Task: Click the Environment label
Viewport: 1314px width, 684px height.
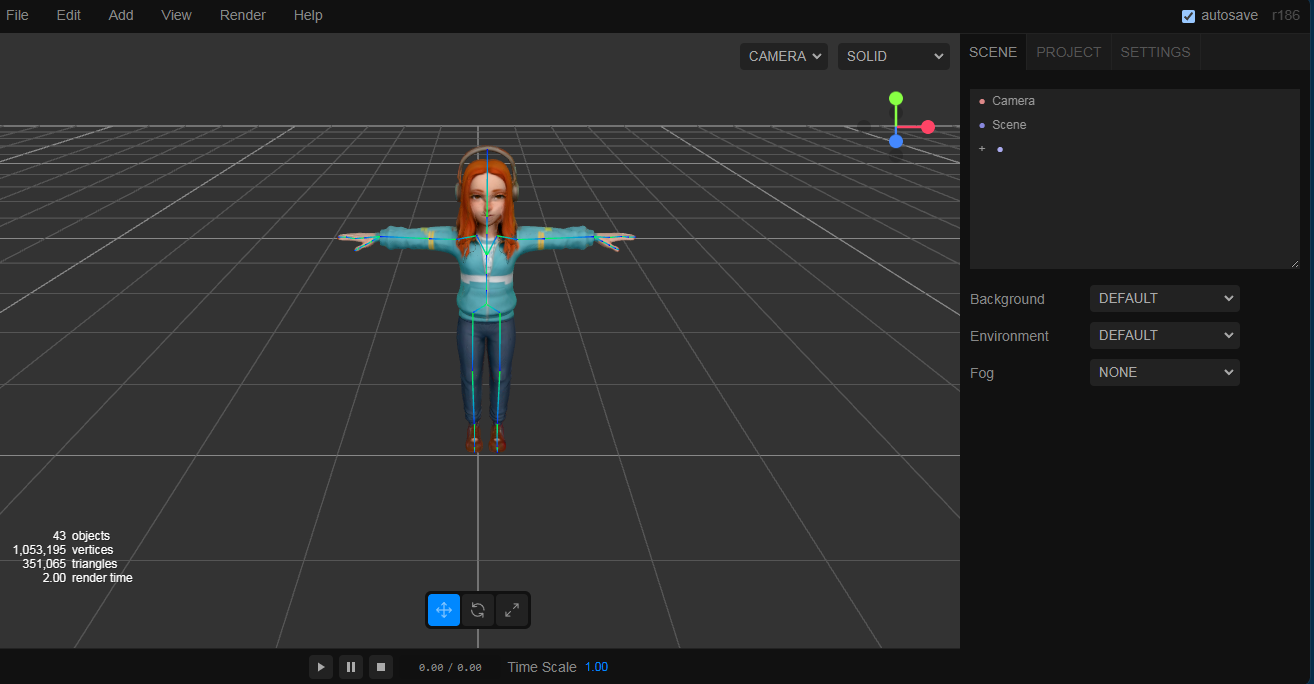Action: point(1009,336)
